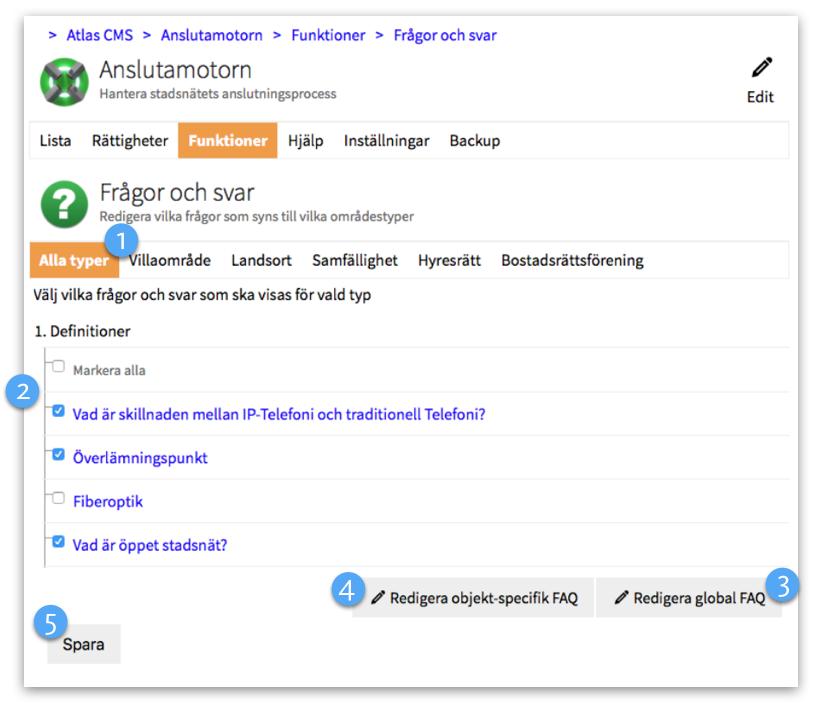The image size is (818, 715).
Task: Click pencil icon on Redigera objekt-specifik FAQ
Action: pos(377,598)
